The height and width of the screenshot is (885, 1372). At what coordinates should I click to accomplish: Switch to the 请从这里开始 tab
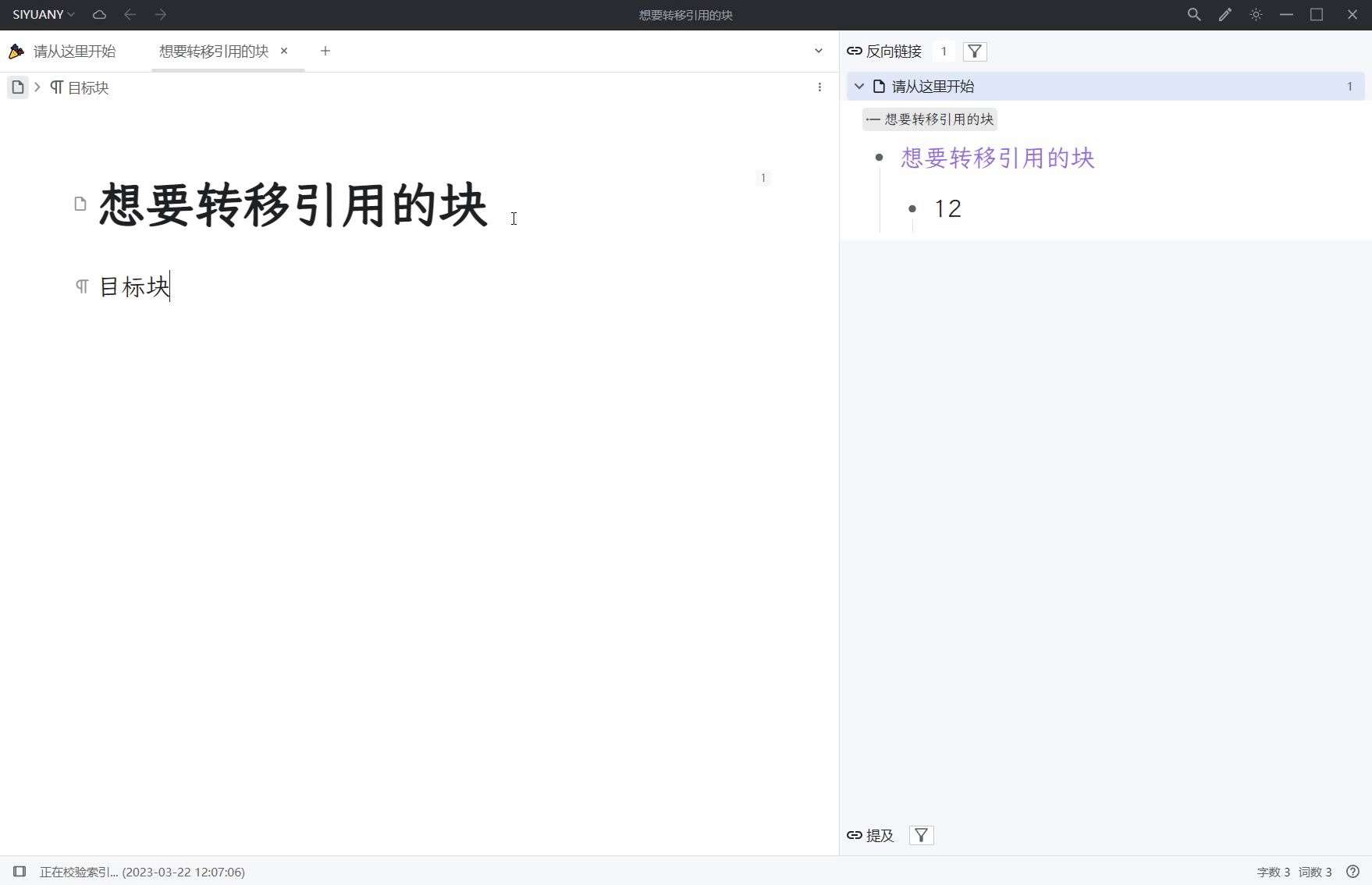click(74, 51)
